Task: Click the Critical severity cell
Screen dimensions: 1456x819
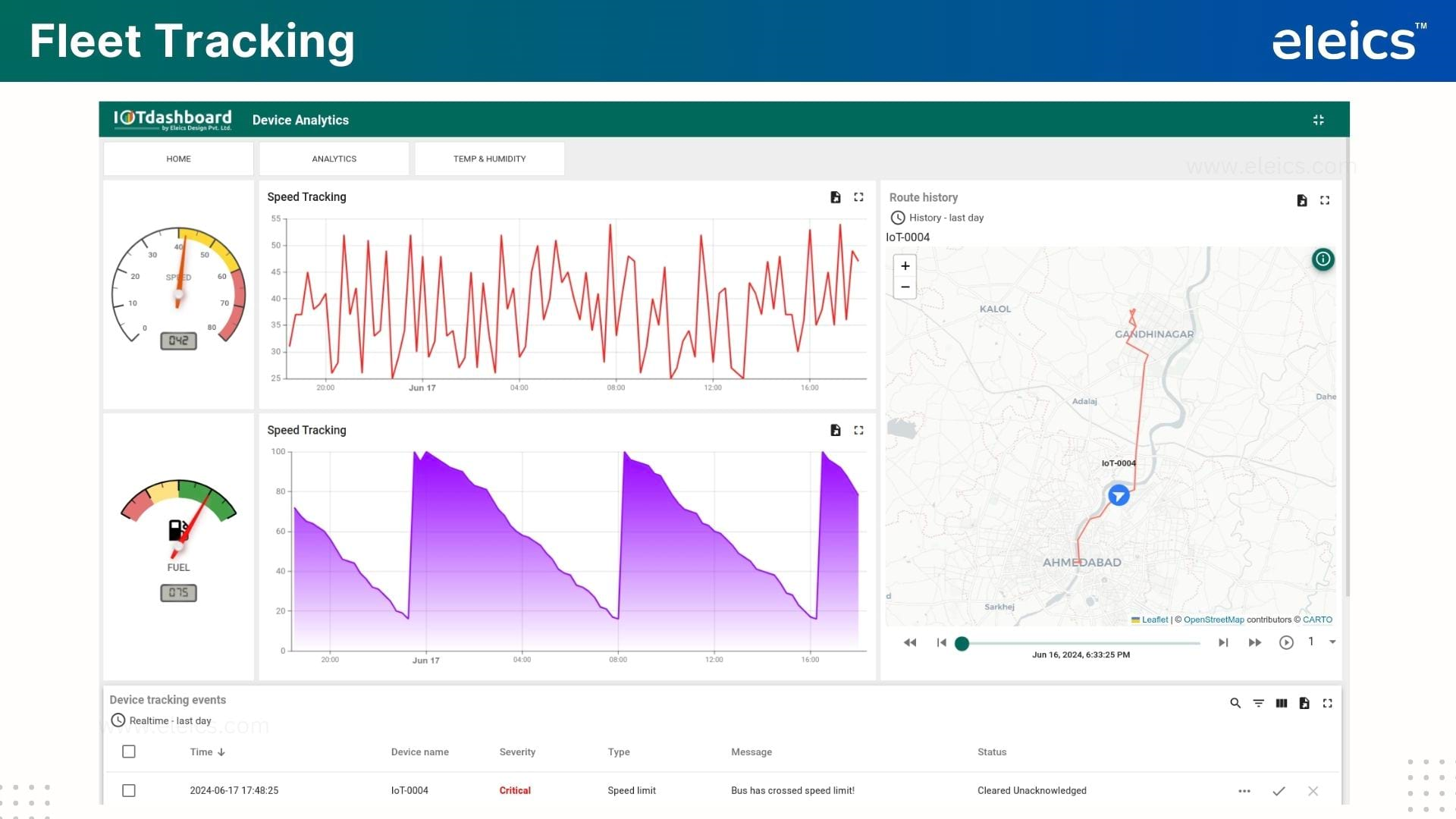Action: click(x=515, y=791)
